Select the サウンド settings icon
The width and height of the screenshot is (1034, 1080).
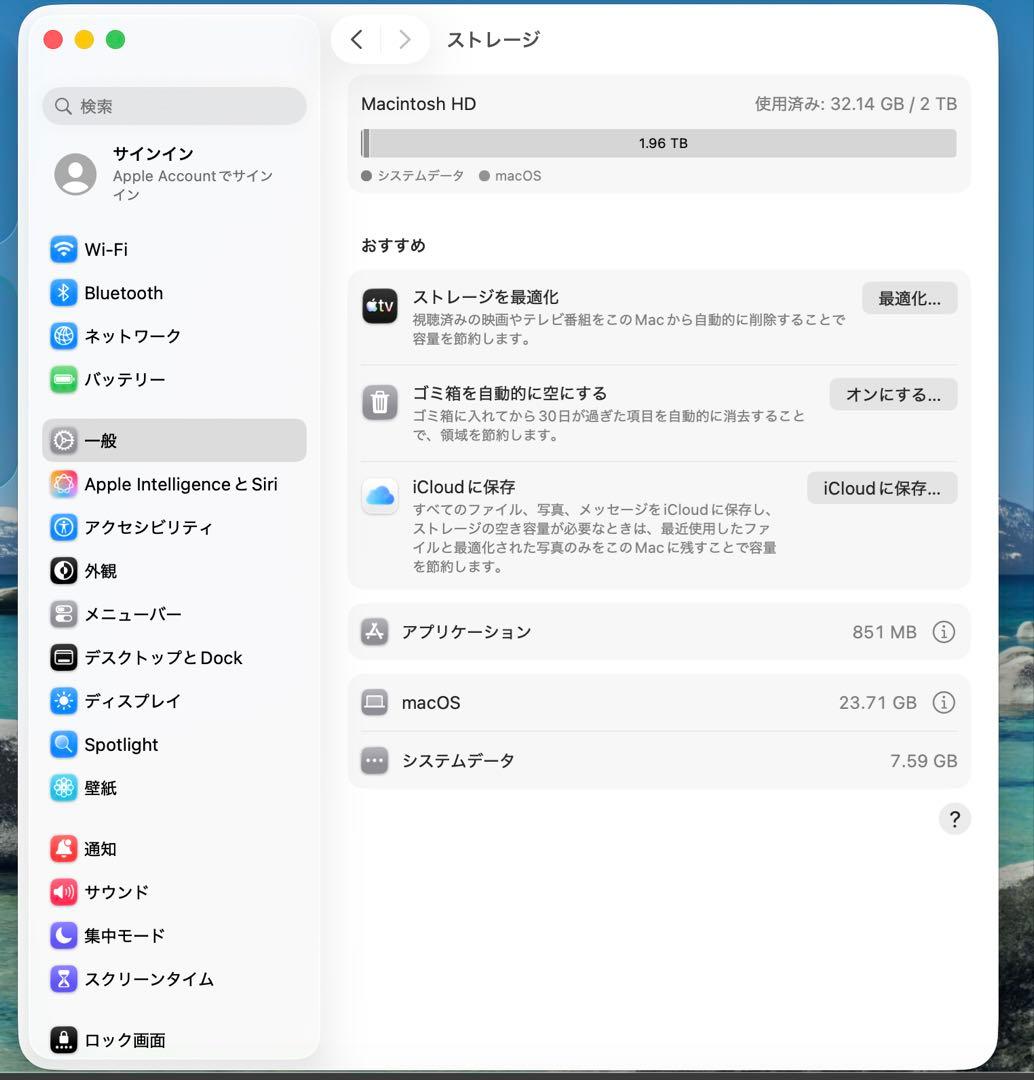click(x=63, y=892)
